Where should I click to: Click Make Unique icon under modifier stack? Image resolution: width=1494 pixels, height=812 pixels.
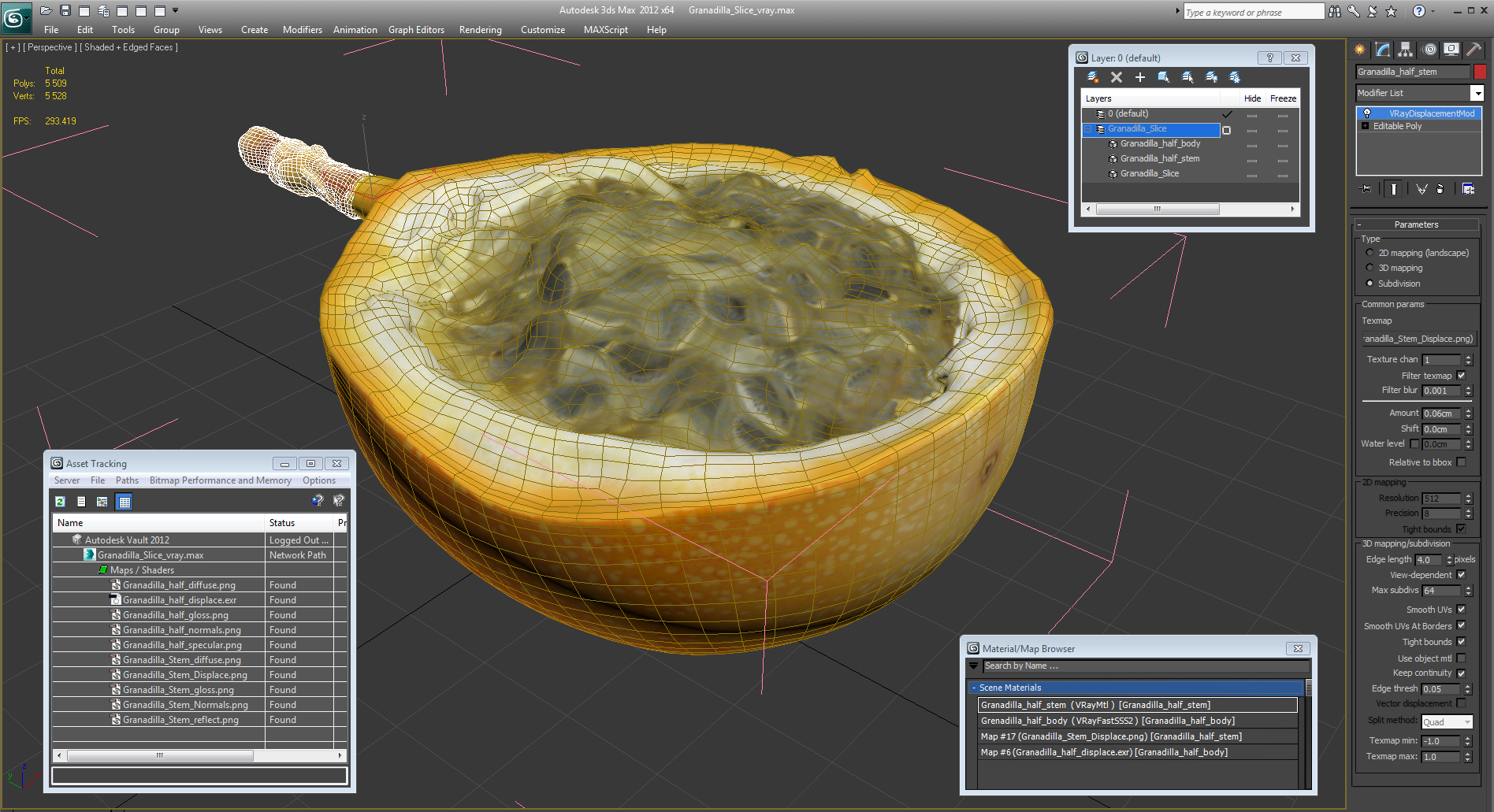pos(1422,189)
